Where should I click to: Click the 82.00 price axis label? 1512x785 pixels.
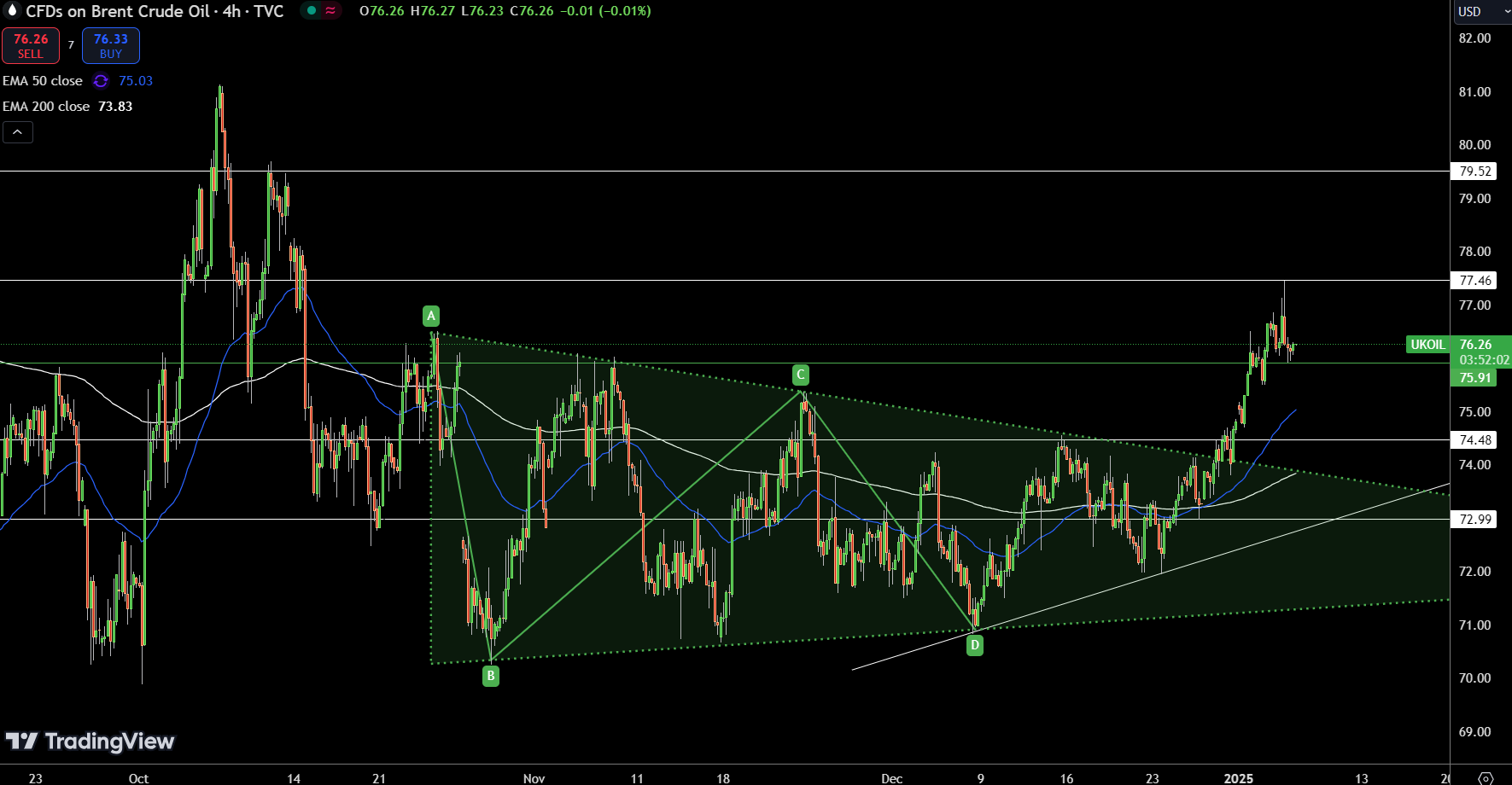coord(1474,38)
